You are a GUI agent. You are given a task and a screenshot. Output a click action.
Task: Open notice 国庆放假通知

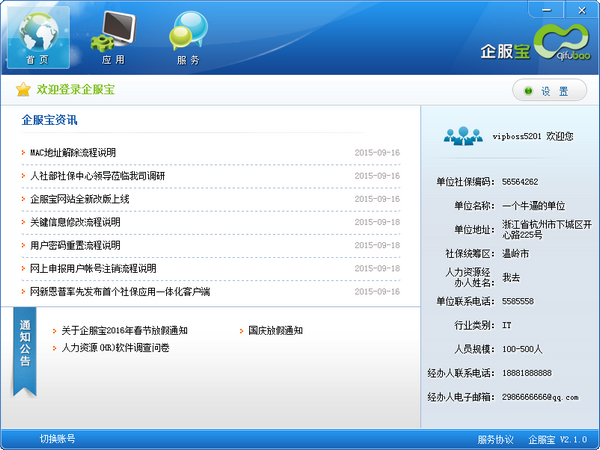276,330
